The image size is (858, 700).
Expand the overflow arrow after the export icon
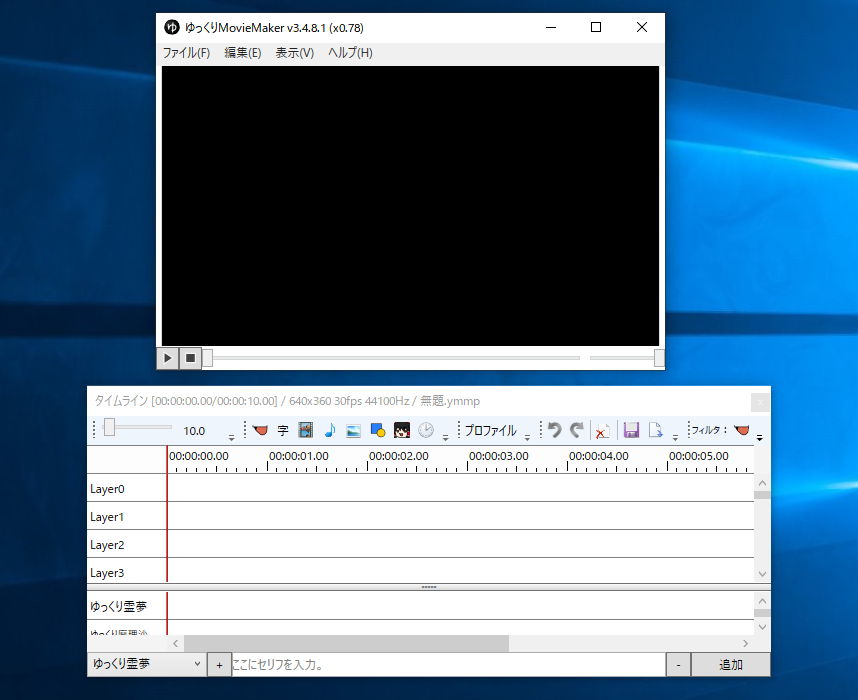click(675, 437)
